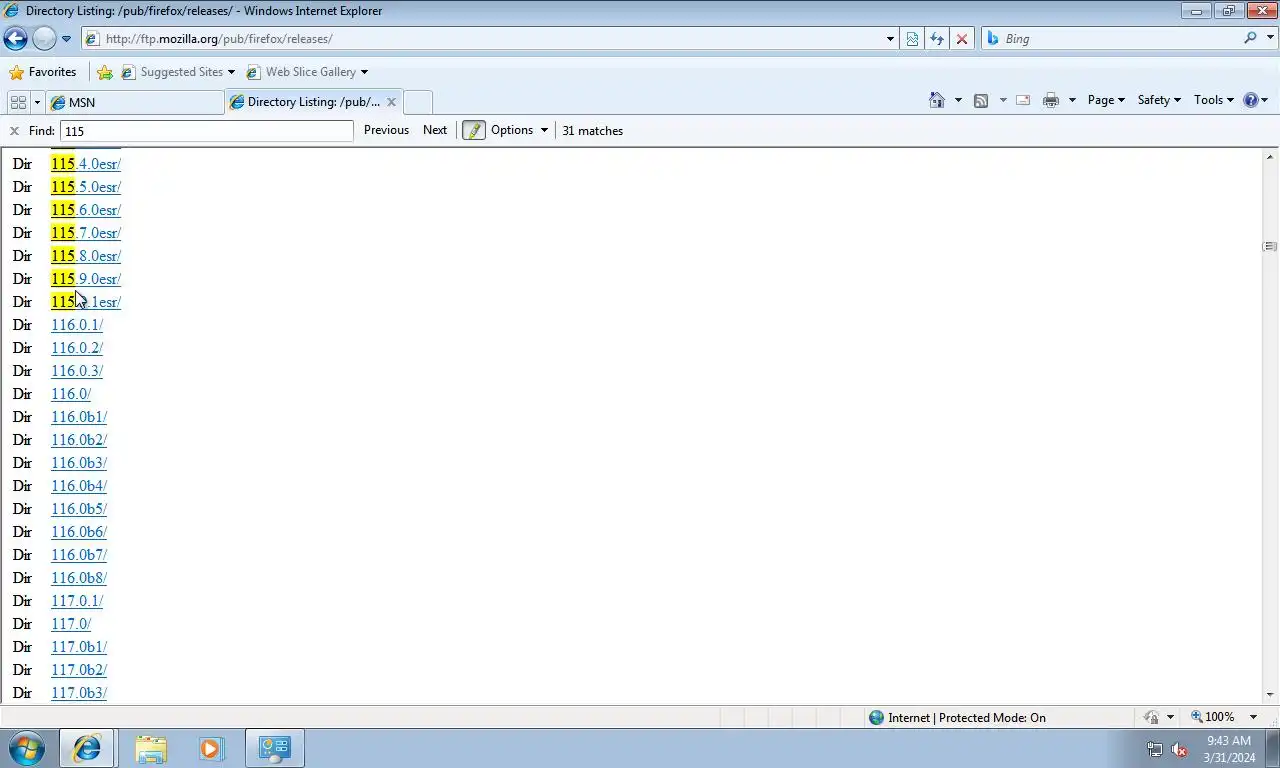Expand the zoom level dropdown arrow
This screenshot has height=768, width=1280.
point(1253,717)
